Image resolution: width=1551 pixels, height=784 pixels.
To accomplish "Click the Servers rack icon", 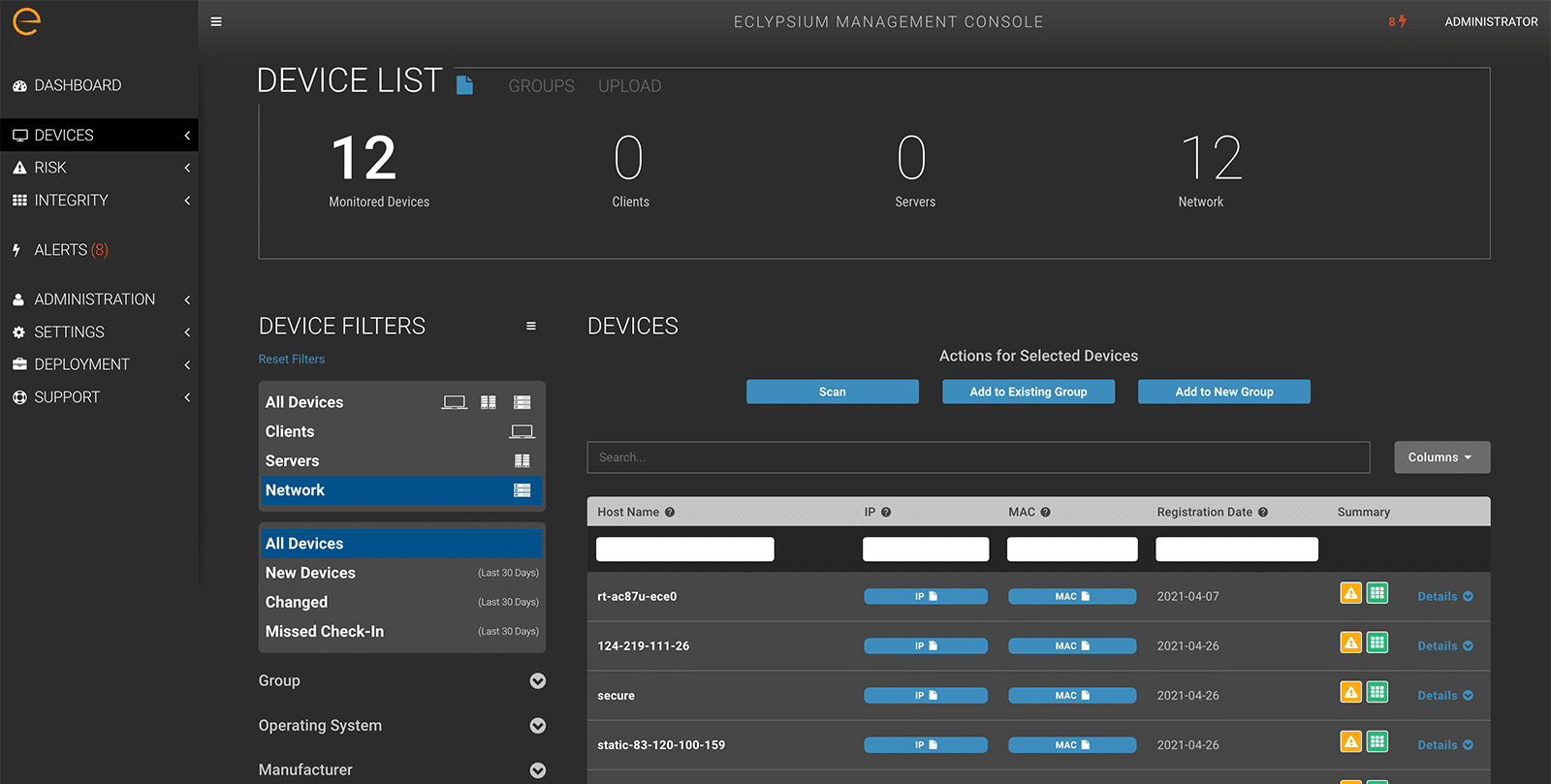I will click(522, 461).
